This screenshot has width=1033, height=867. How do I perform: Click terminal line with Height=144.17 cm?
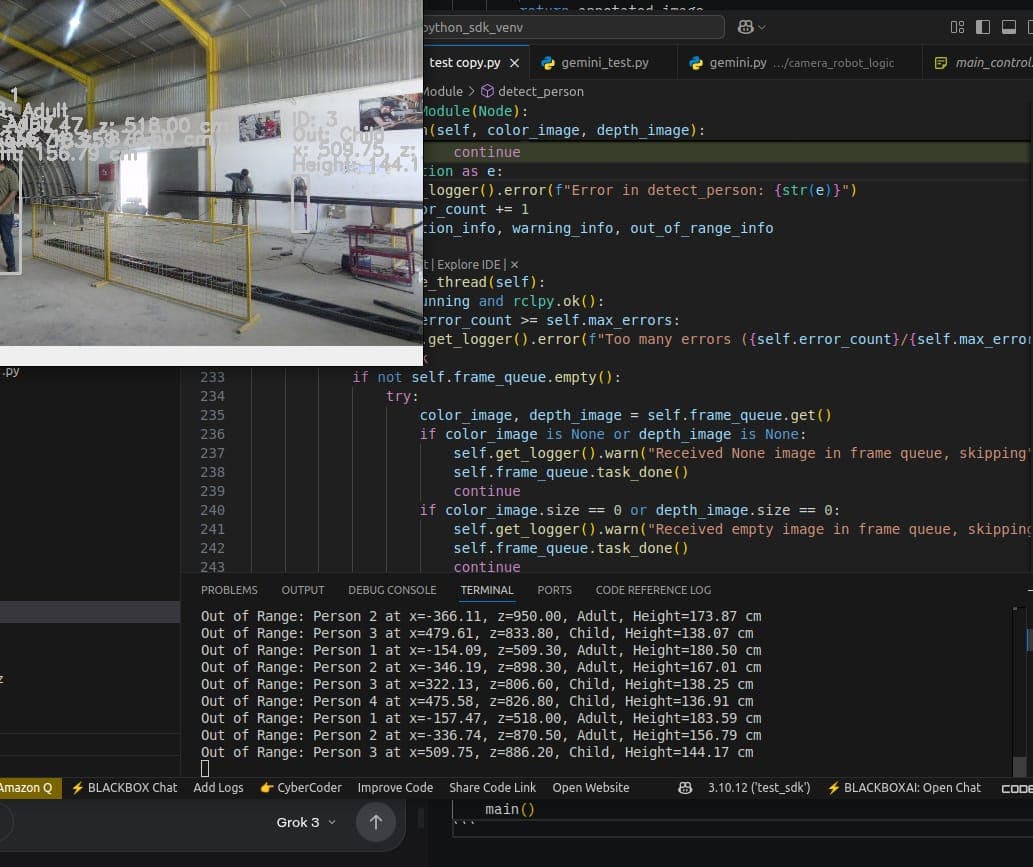click(477, 752)
